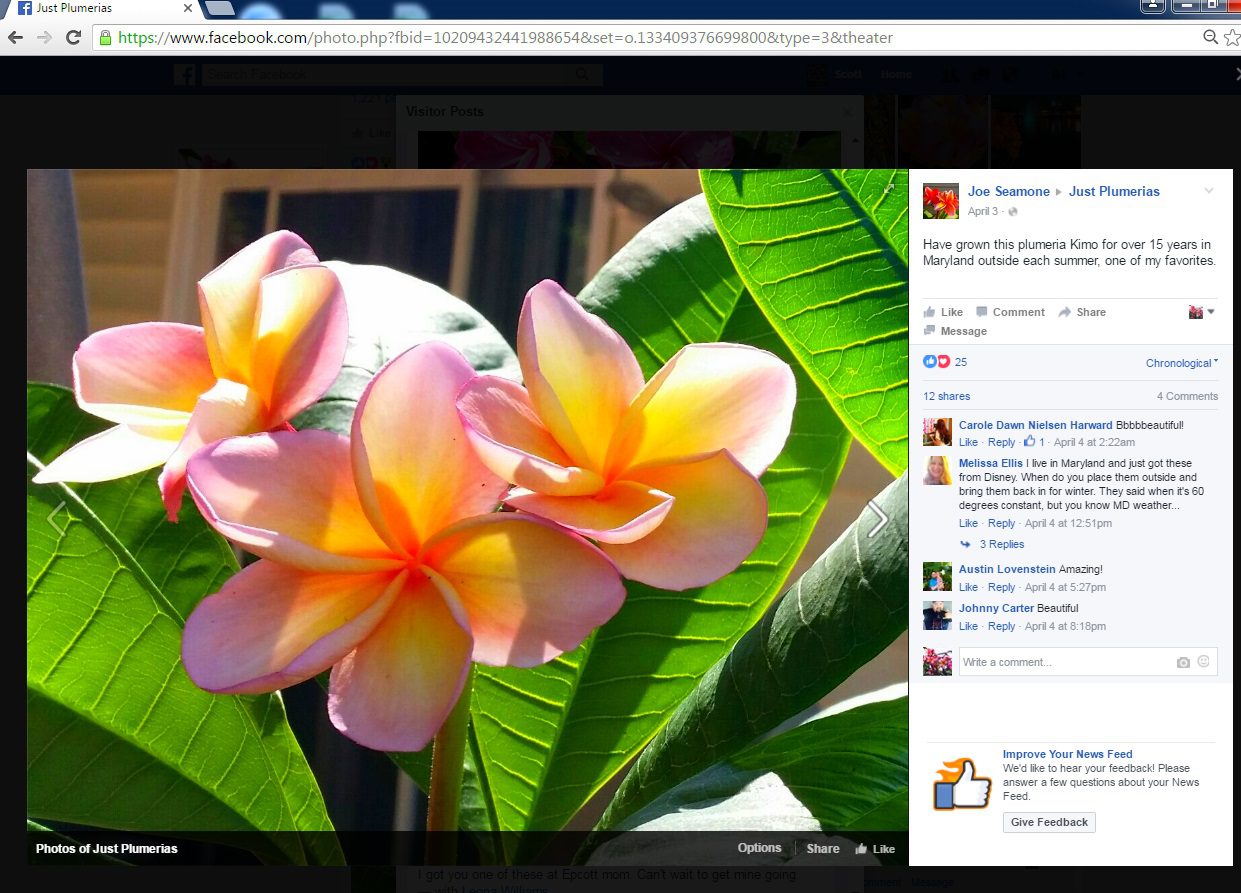Open the emoji picker in comment box
Screen dimensions: 1241x893
click(x=1203, y=662)
